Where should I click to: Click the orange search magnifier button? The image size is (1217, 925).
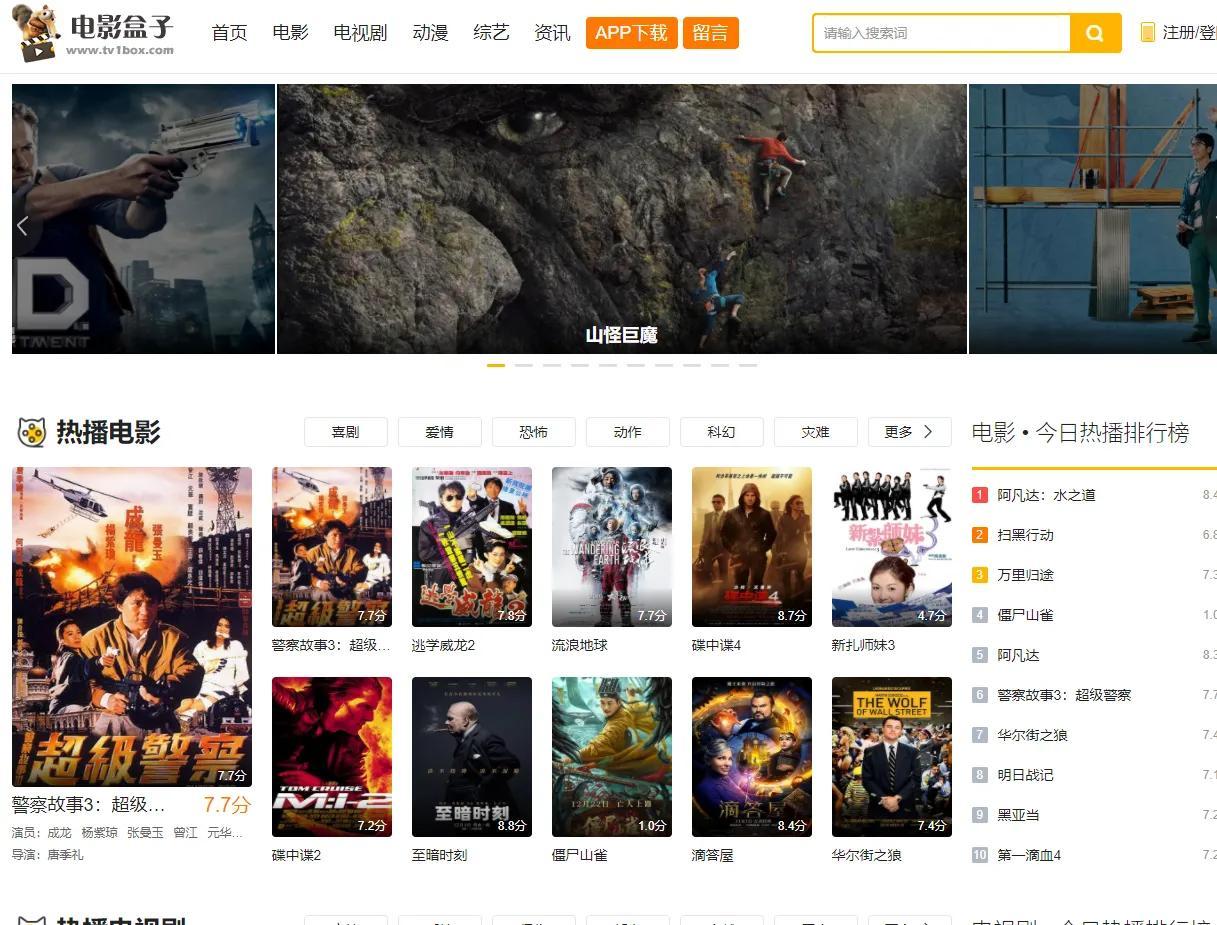(x=1095, y=33)
